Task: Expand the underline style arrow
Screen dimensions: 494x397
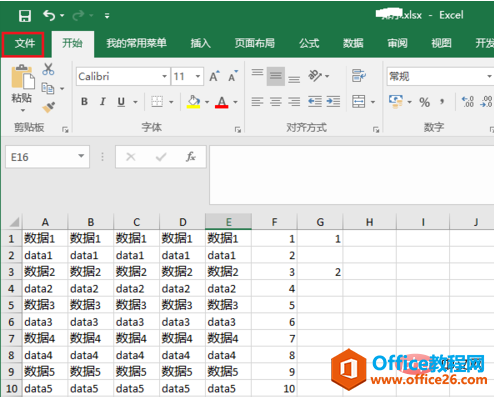Action: 135,102
